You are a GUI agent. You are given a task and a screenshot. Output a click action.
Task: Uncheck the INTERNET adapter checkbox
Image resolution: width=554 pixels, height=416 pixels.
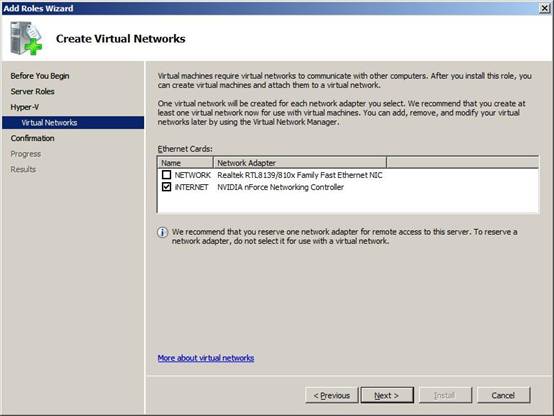[x=166, y=187]
